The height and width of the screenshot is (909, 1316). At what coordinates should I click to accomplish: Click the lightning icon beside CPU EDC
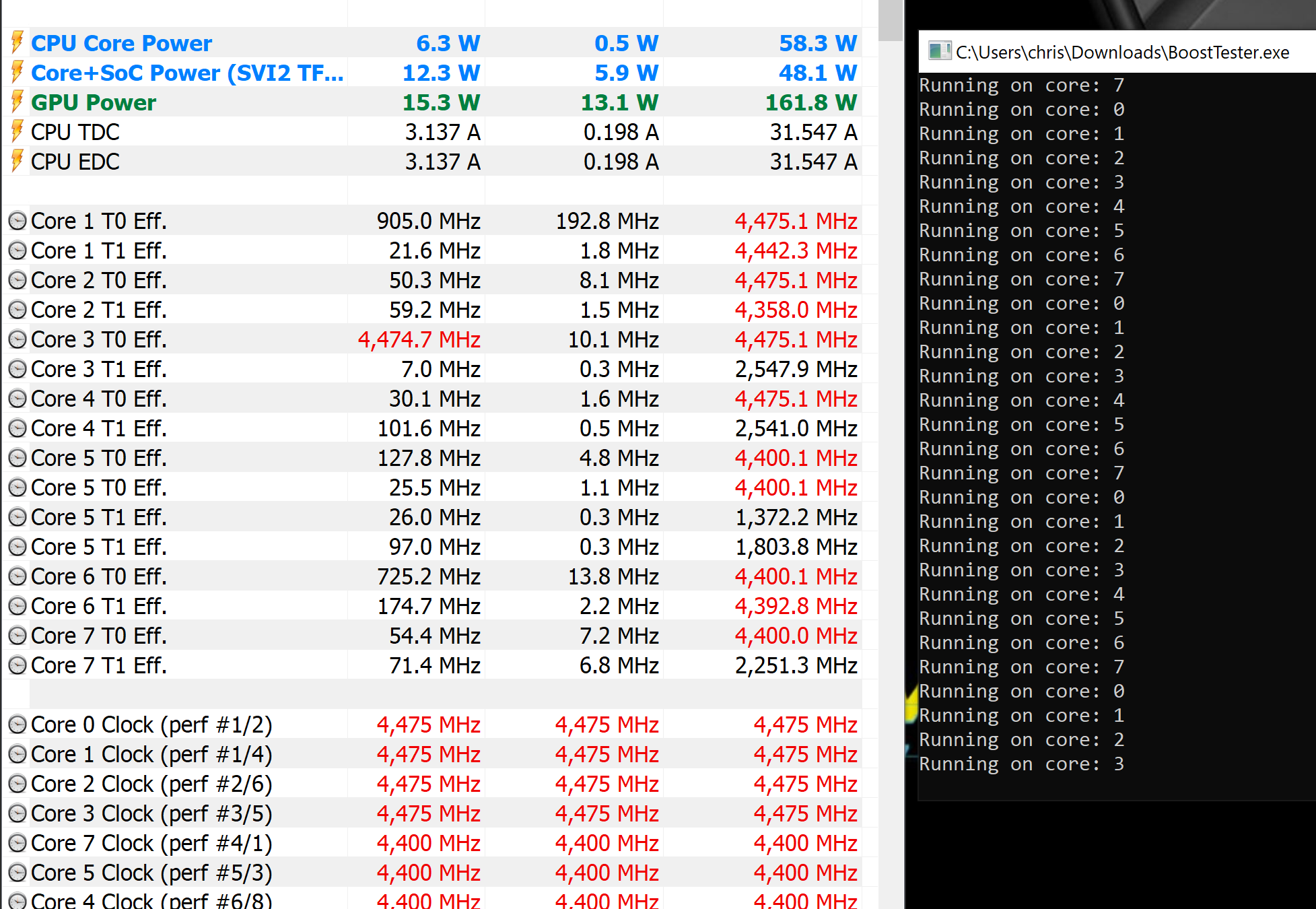(x=18, y=161)
